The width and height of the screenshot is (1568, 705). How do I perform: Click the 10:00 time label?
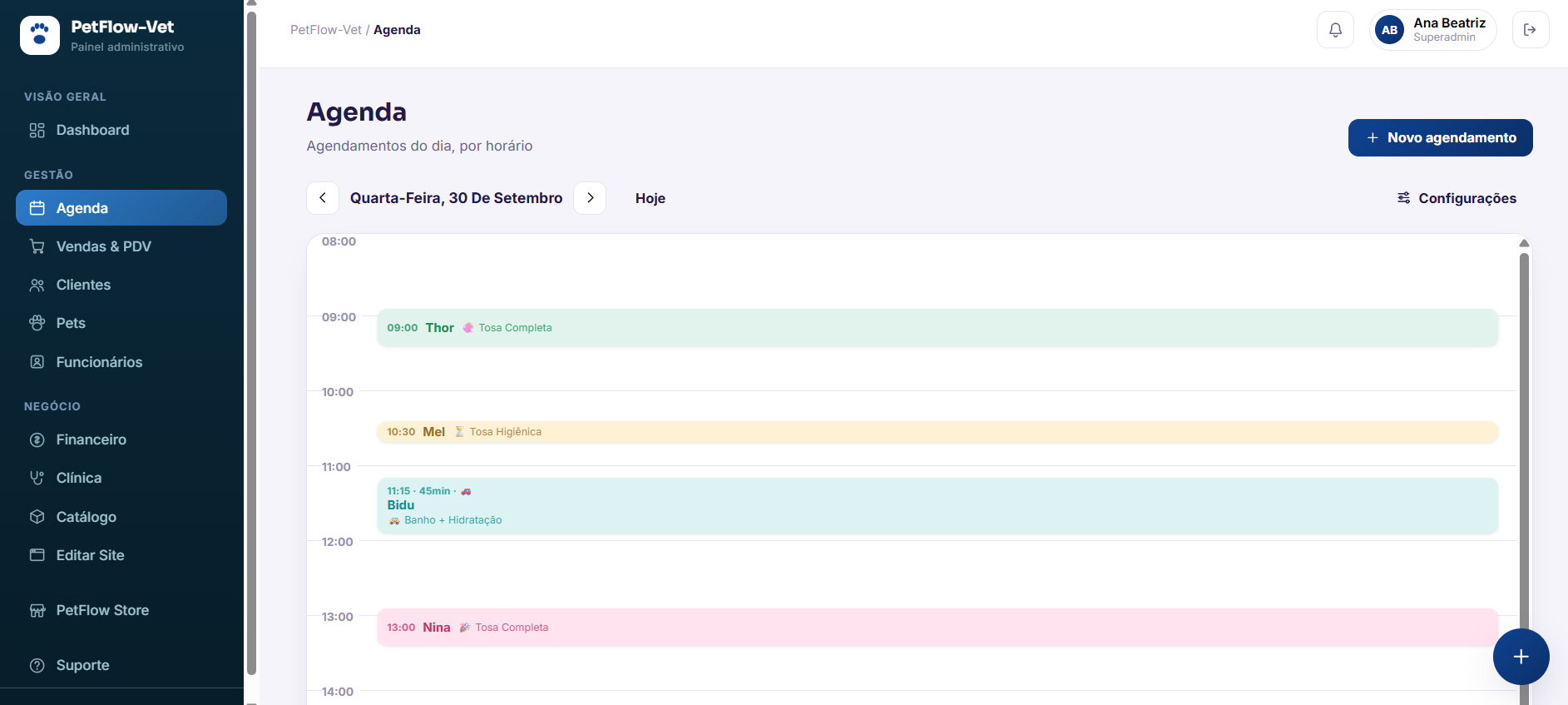pyautogui.click(x=338, y=392)
